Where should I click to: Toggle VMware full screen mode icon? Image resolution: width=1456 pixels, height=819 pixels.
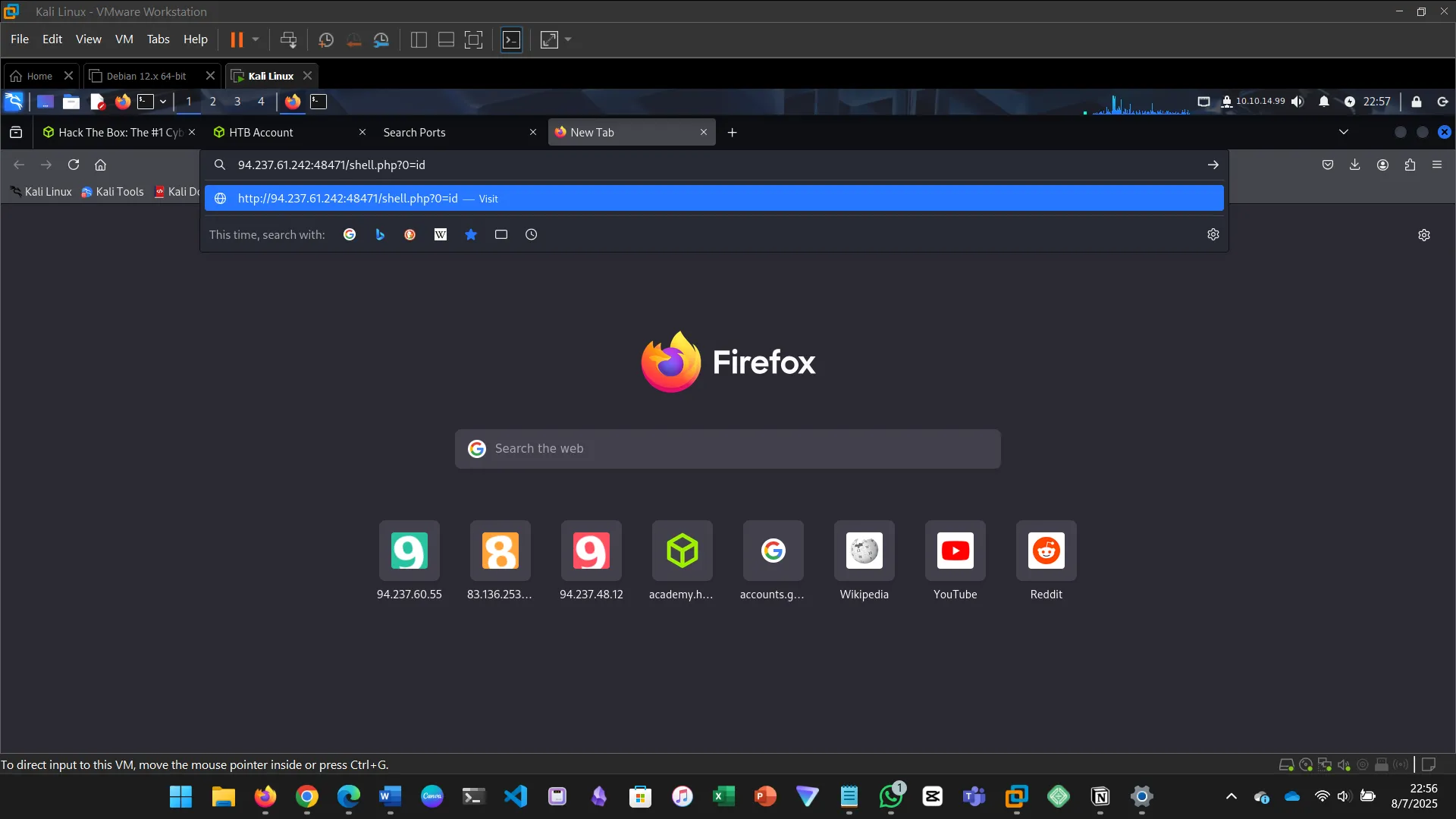click(x=473, y=40)
